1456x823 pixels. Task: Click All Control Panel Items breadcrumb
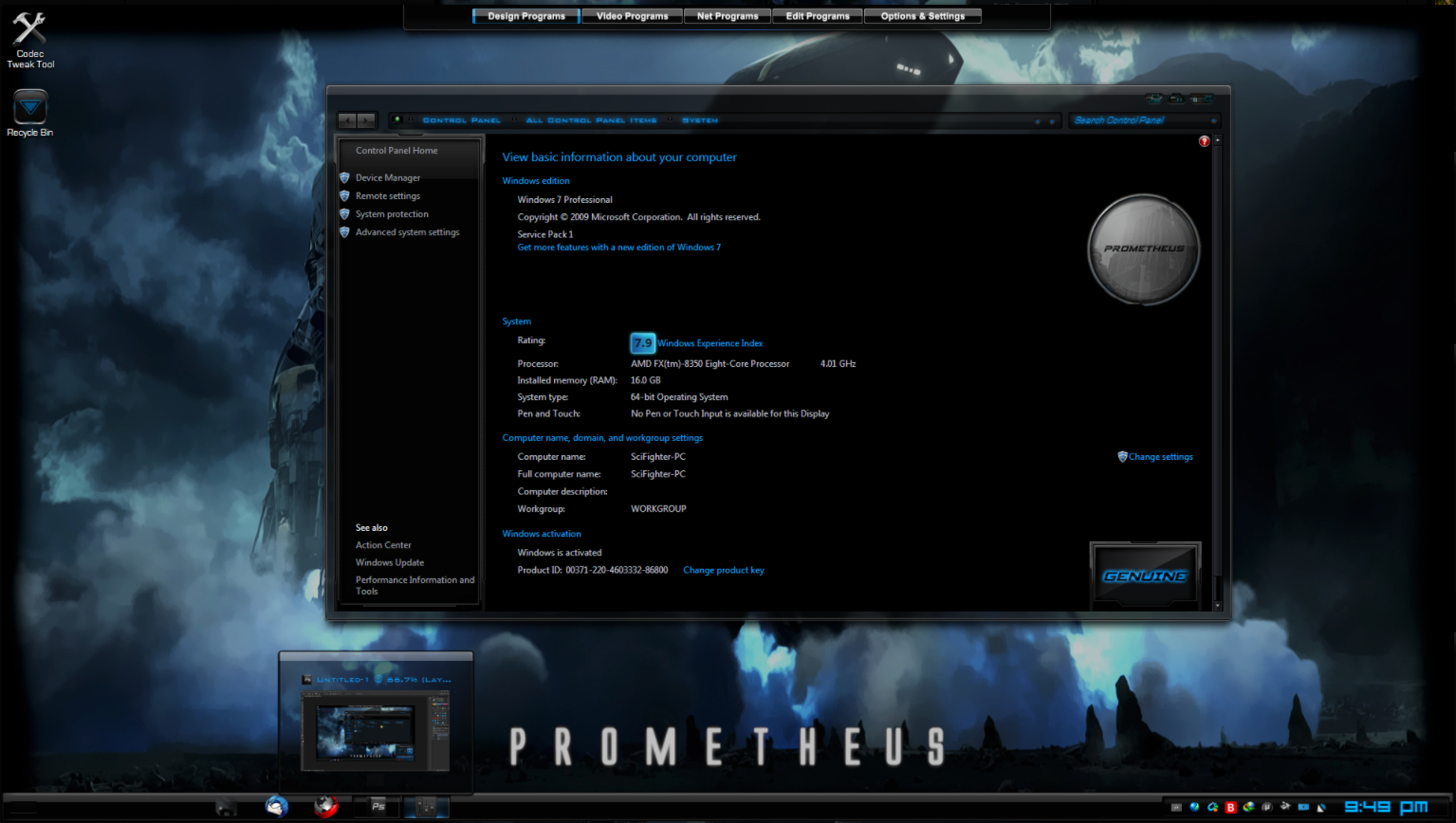click(591, 120)
